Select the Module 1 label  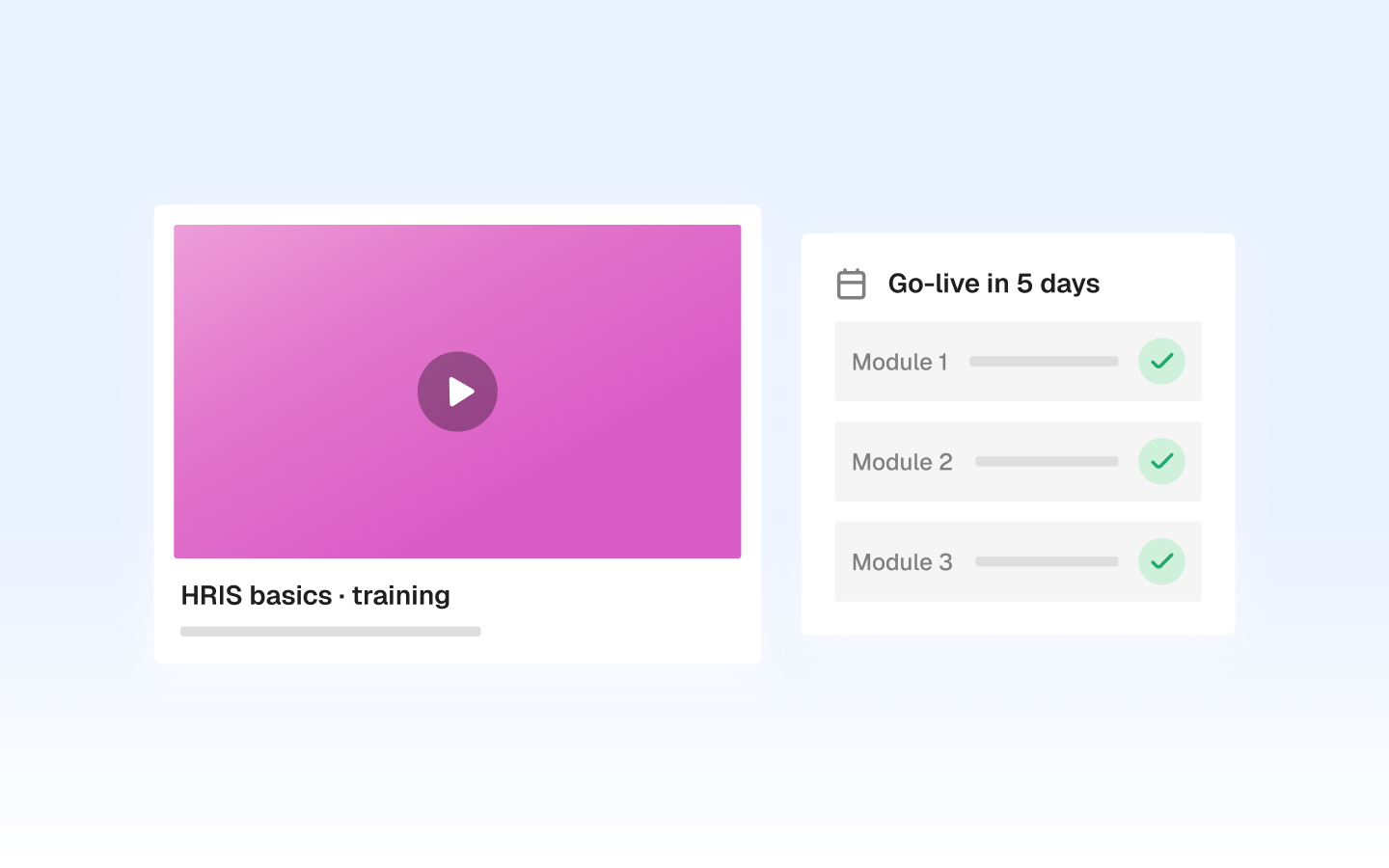[x=900, y=362]
